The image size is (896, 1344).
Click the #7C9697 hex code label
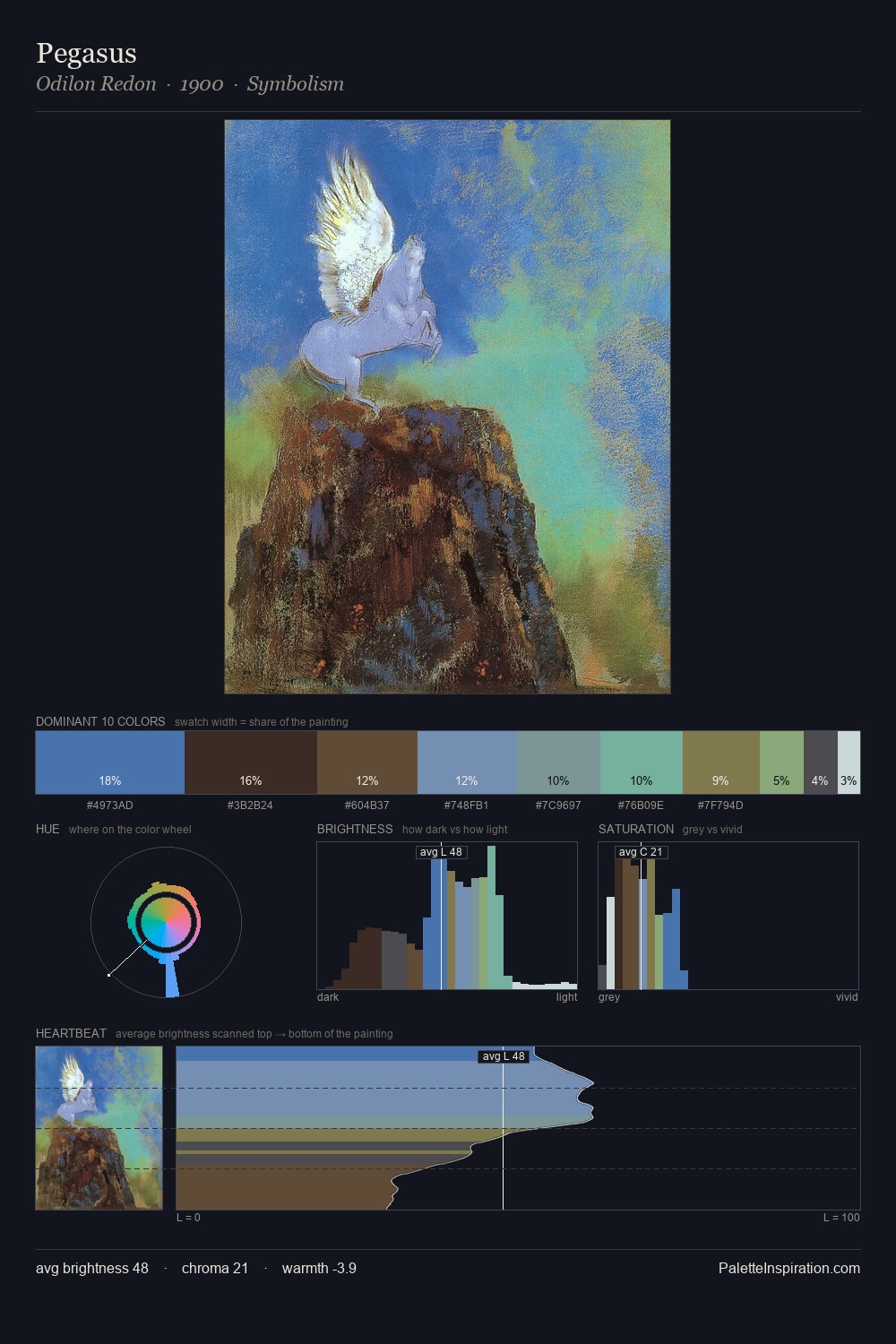point(558,806)
